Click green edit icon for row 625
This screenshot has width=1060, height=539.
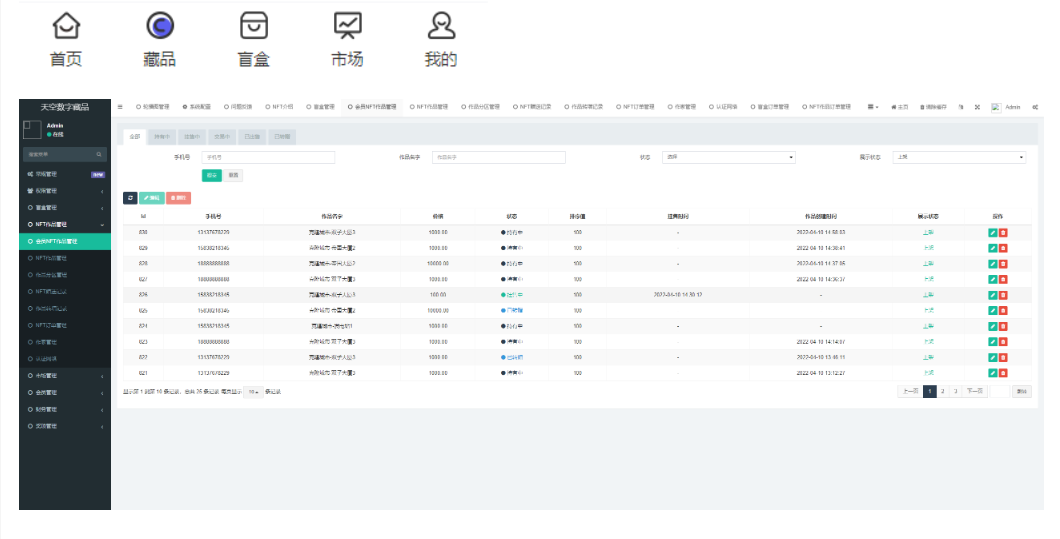point(992,310)
